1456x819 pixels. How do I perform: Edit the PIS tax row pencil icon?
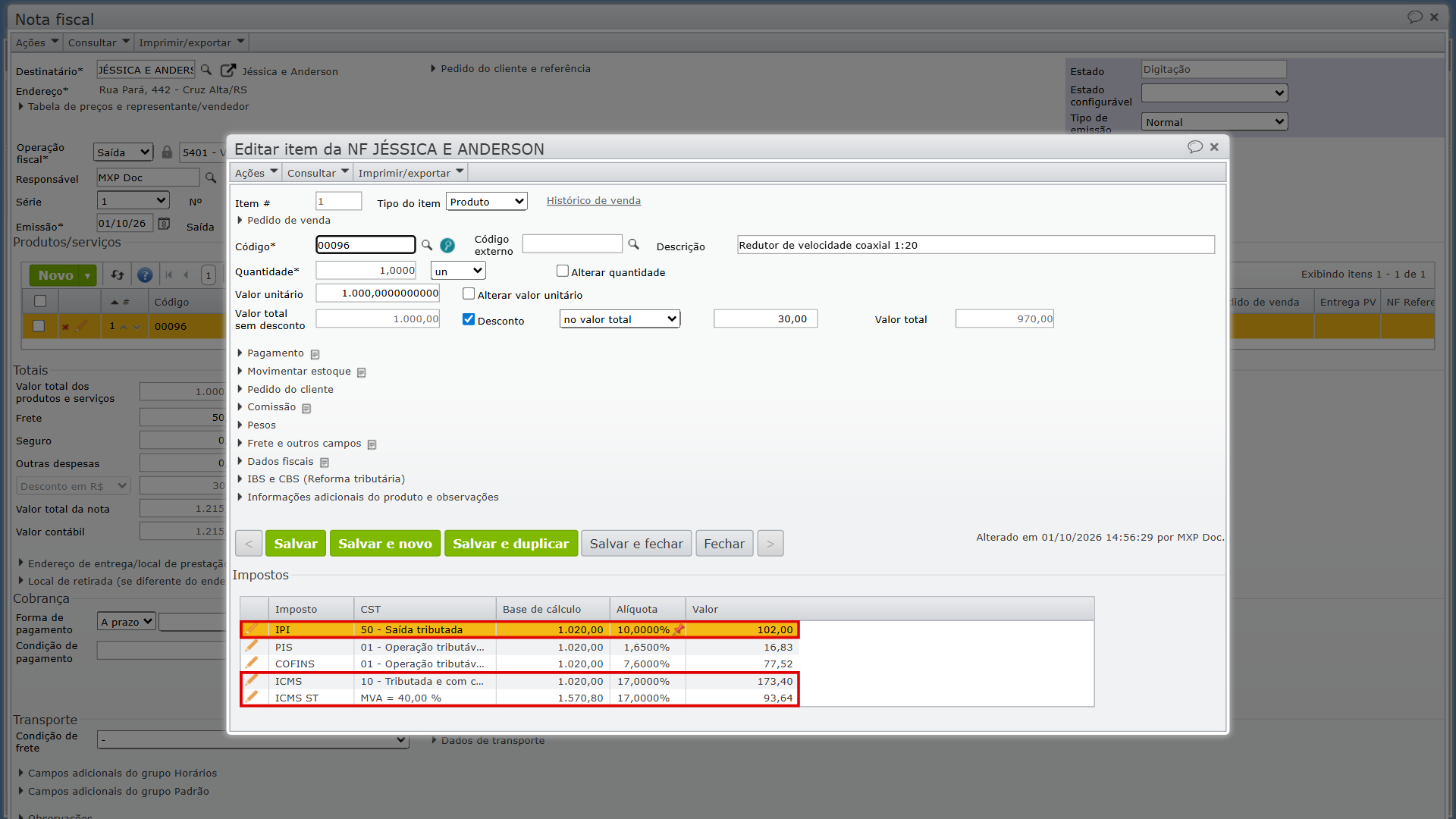click(x=252, y=646)
